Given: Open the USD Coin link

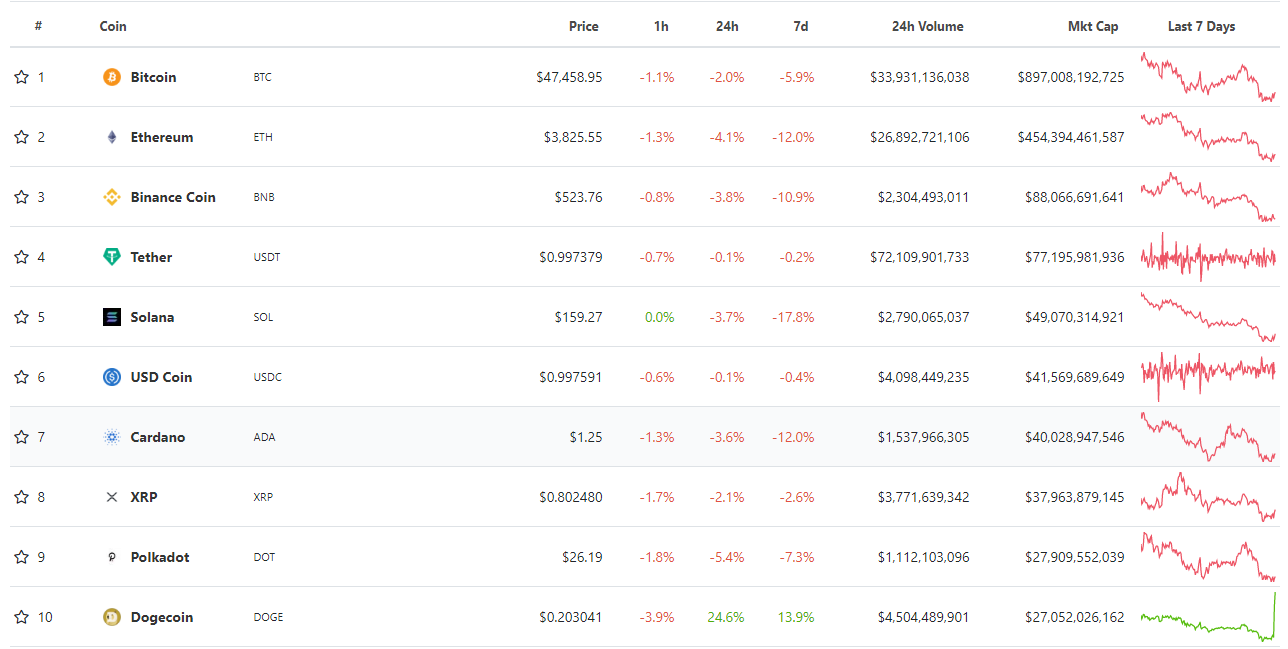Looking at the screenshot, I should [161, 377].
